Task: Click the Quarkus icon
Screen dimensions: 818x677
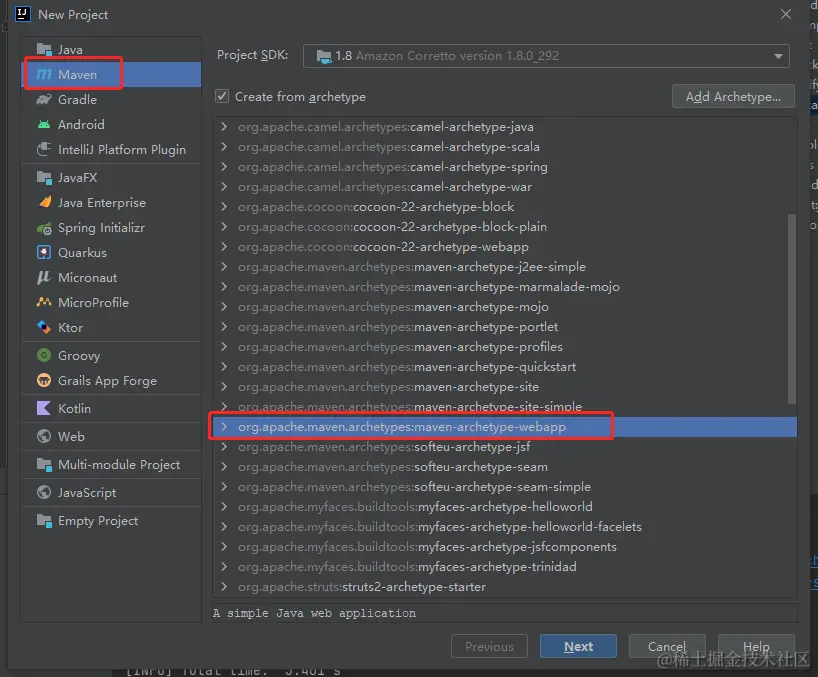Action: (44, 252)
